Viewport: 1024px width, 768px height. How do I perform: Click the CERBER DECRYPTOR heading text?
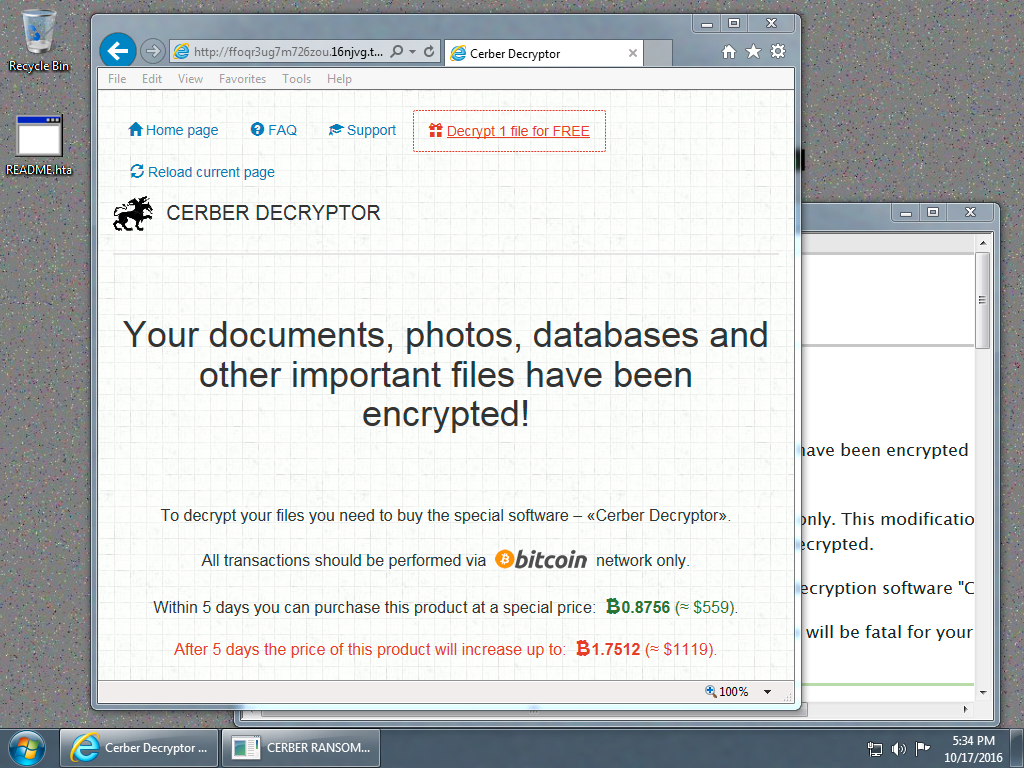[273, 213]
